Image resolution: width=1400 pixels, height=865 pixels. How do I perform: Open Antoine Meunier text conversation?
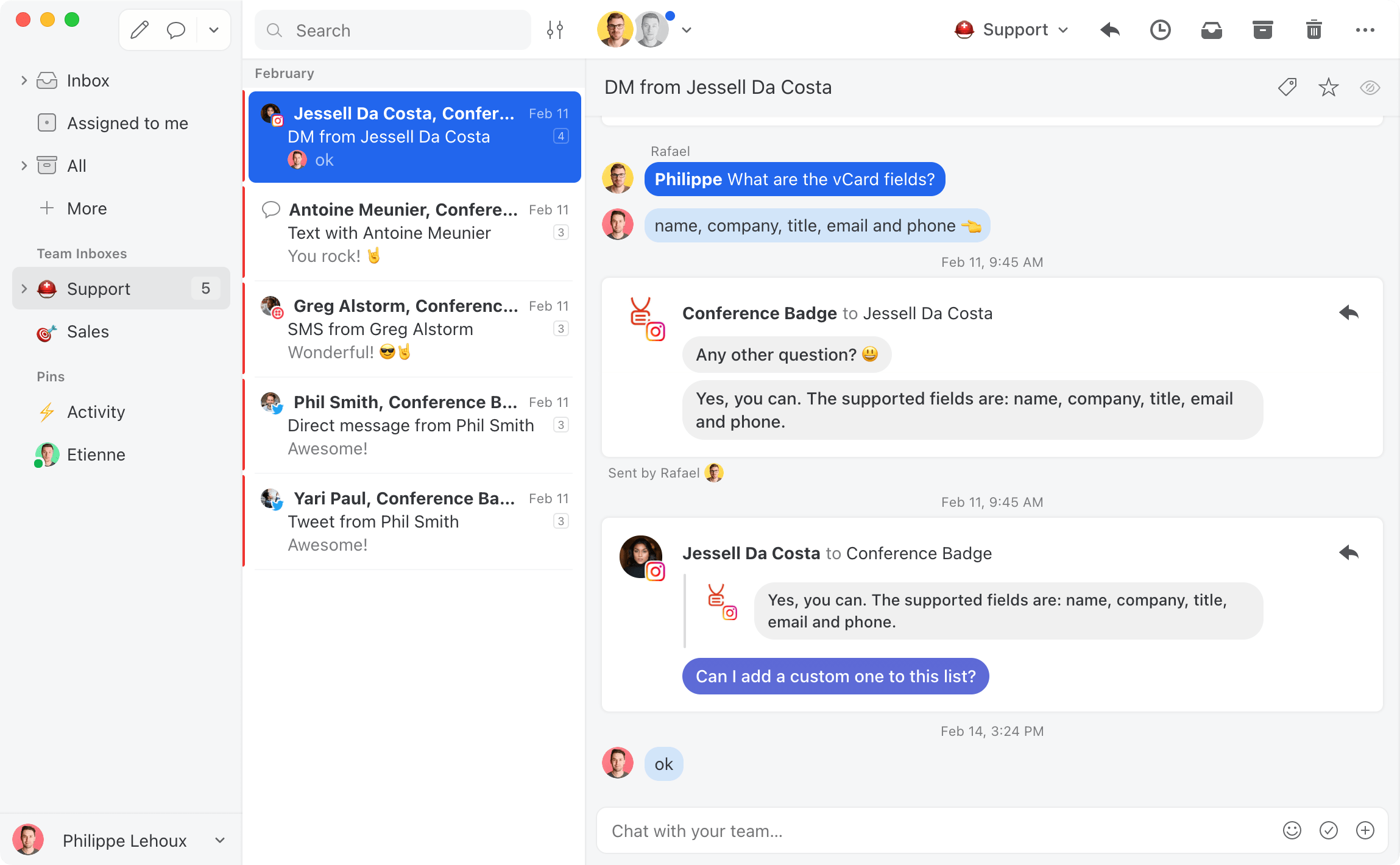415,233
